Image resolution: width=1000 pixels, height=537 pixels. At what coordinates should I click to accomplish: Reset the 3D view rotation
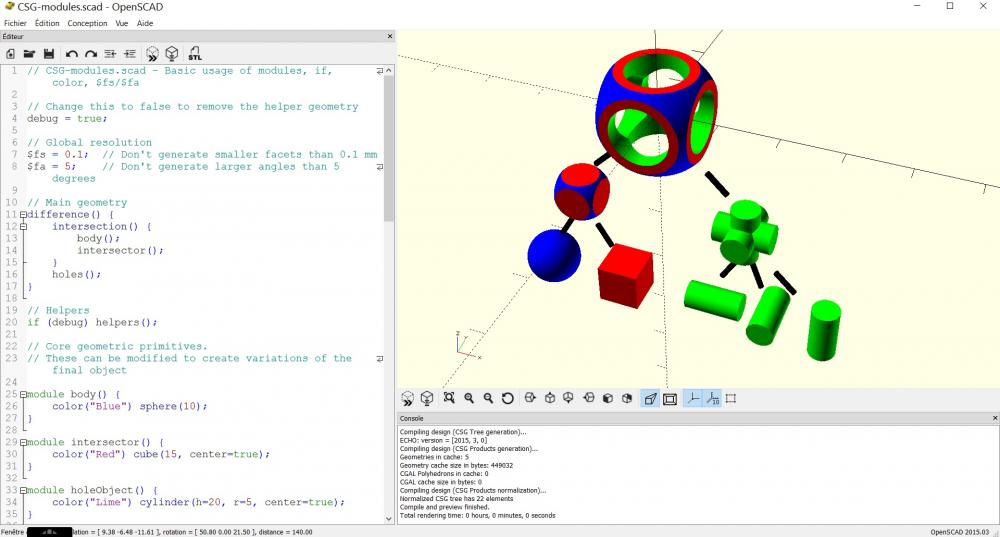click(508, 399)
